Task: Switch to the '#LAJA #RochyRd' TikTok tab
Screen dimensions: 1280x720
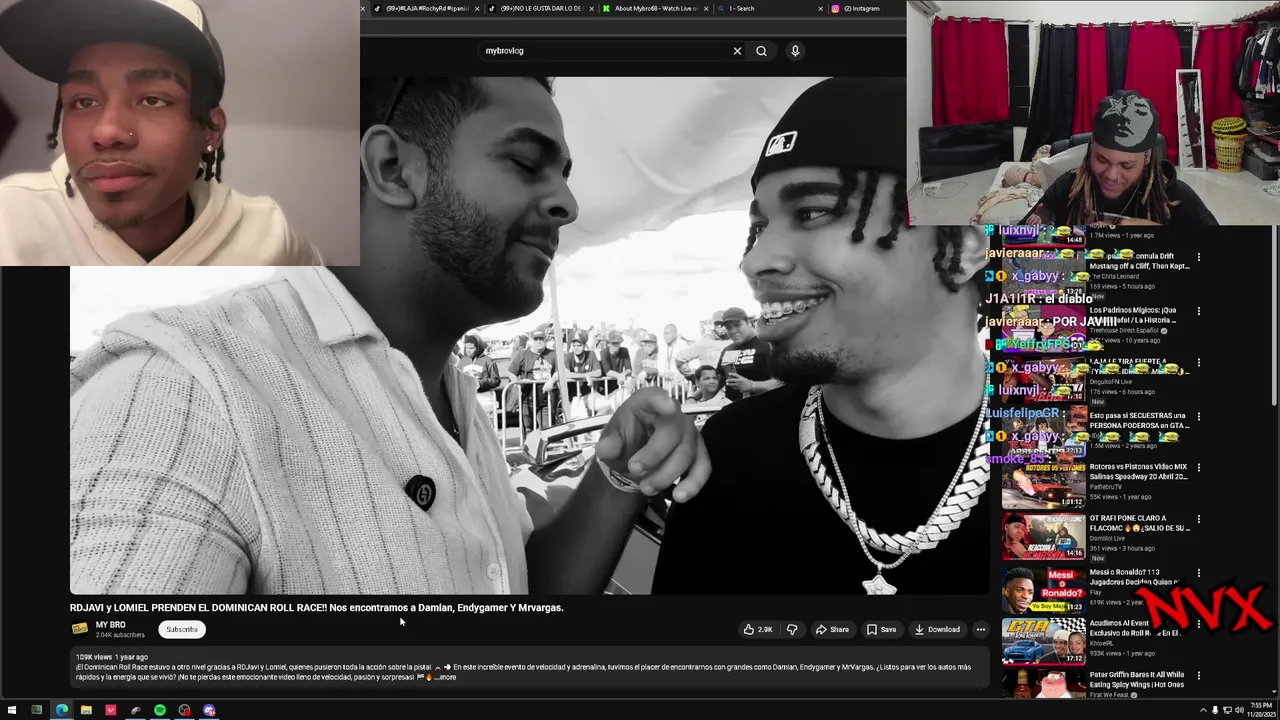Action: [427, 8]
